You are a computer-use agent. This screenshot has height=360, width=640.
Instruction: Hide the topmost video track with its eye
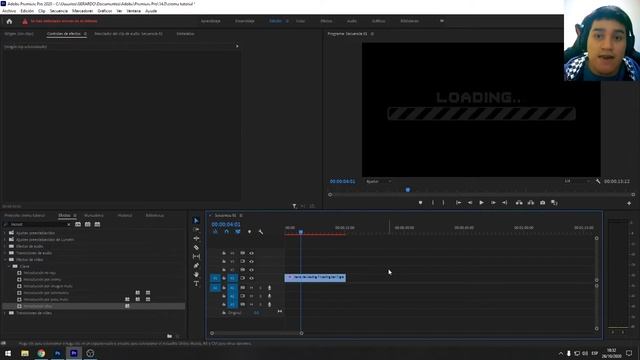251,253
